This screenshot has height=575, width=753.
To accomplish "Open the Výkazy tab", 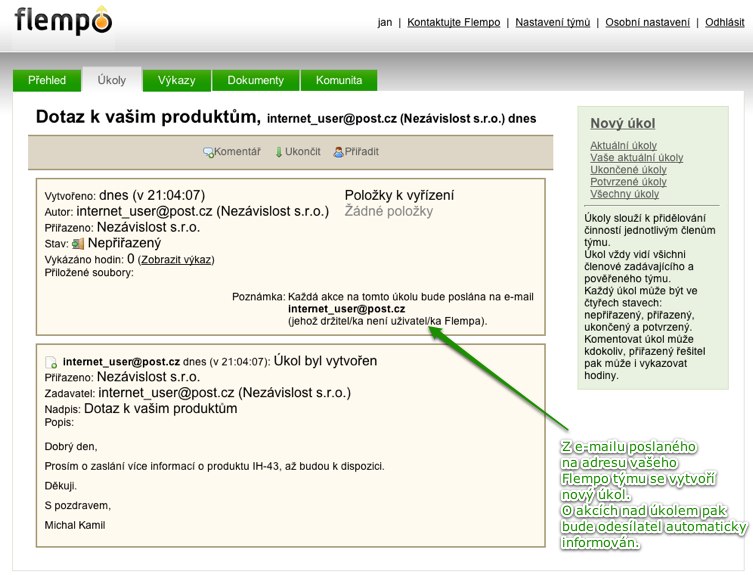I will (177, 80).
